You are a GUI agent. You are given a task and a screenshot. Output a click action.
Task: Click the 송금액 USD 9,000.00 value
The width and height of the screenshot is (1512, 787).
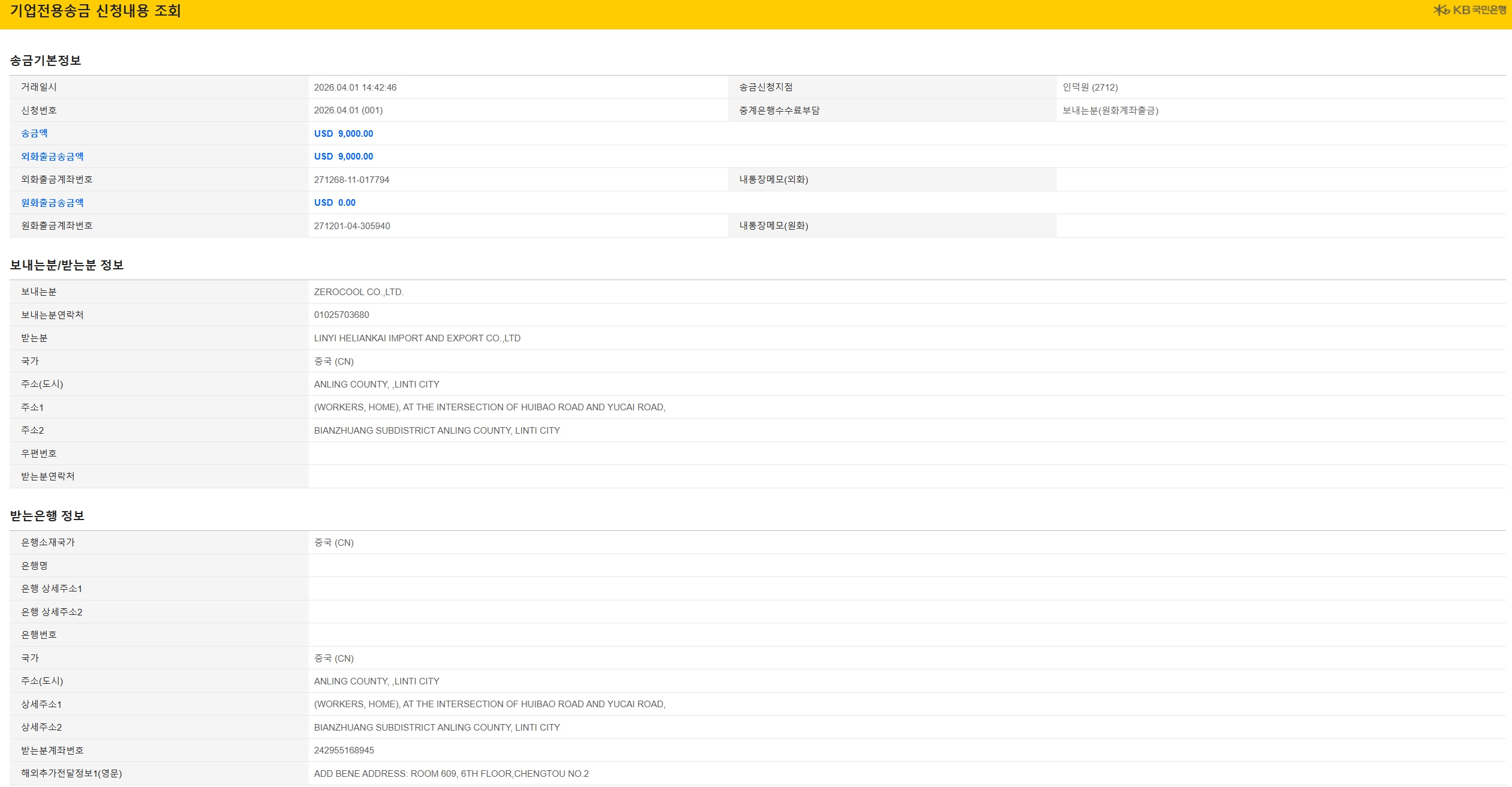click(343, 134)
